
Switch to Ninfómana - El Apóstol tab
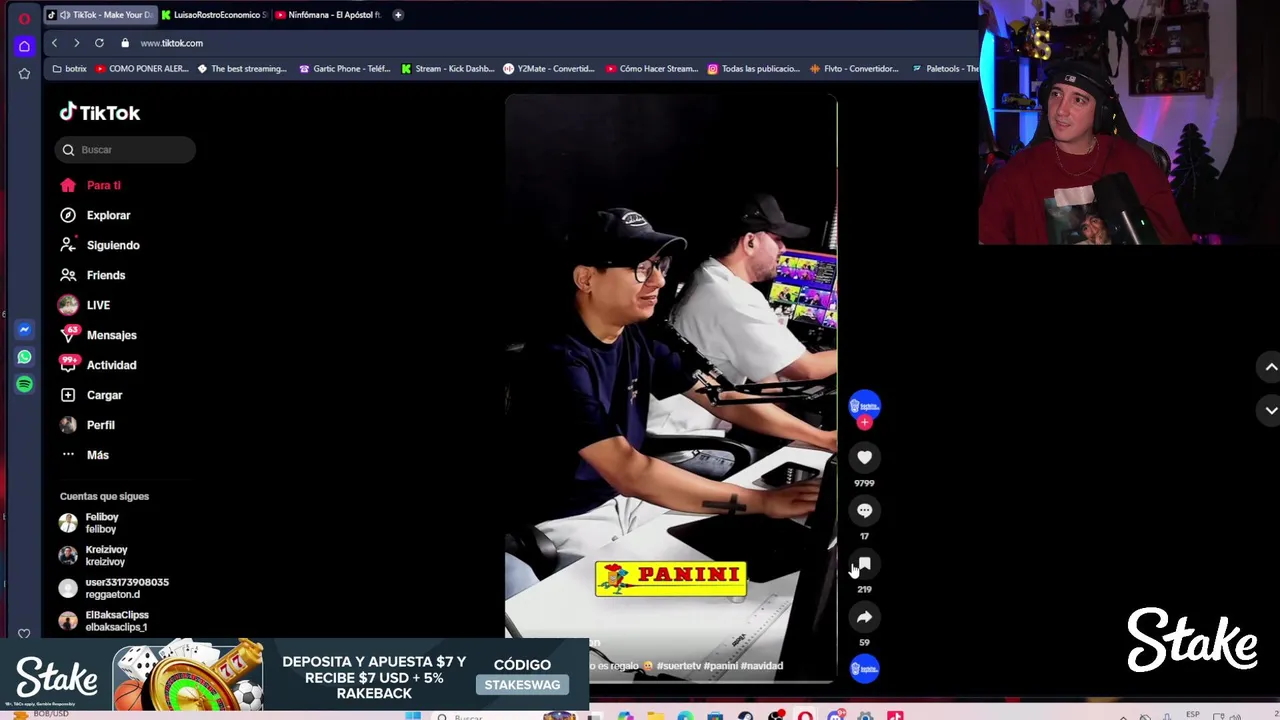pyautogui.click(x=328, y=15)
